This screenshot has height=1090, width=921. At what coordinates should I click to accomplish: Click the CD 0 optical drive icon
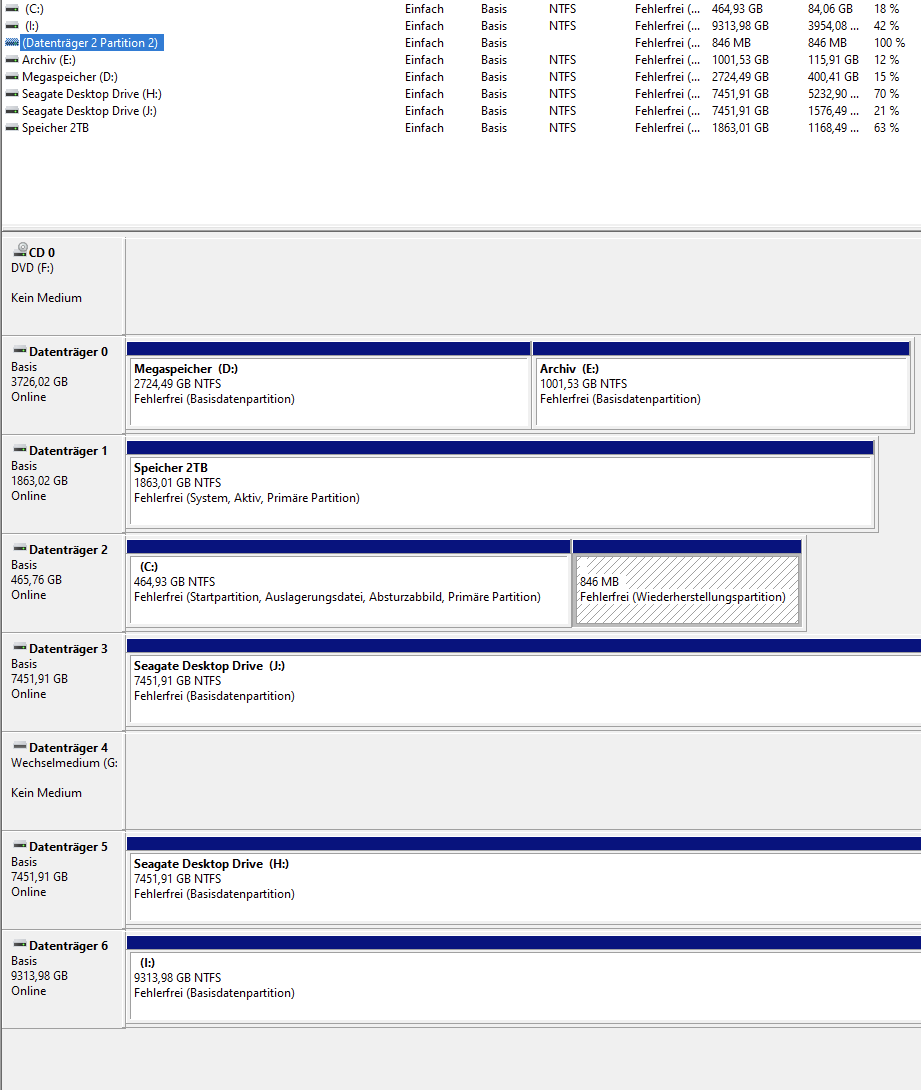[20, 250]
